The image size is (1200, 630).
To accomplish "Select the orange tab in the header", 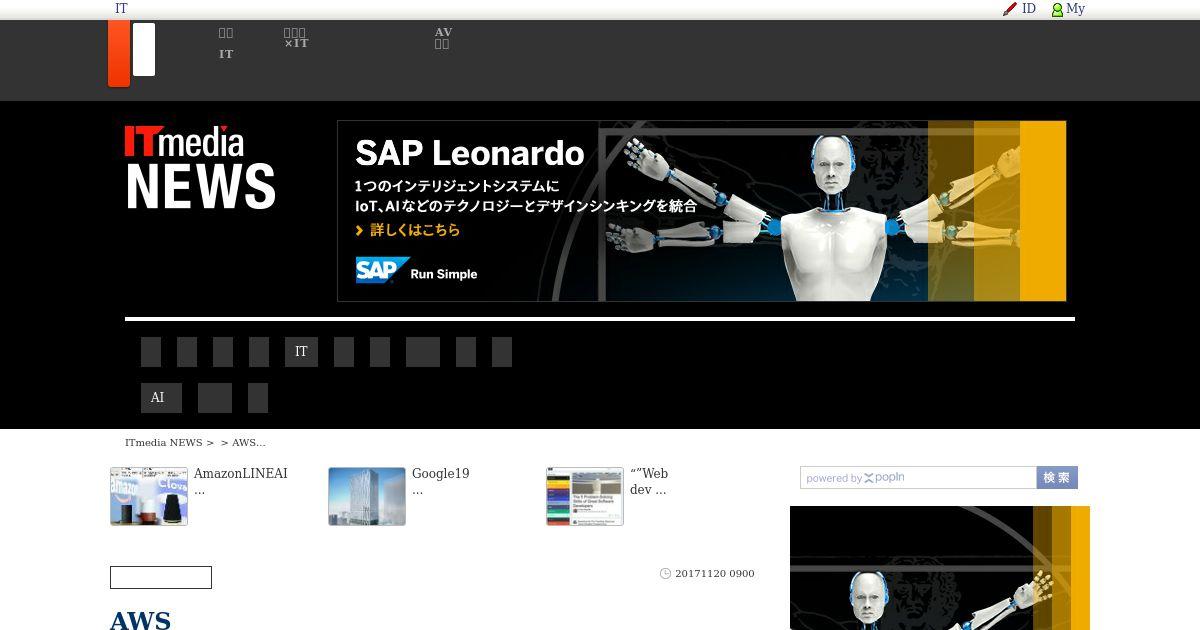I will click(x=119, y=53).
